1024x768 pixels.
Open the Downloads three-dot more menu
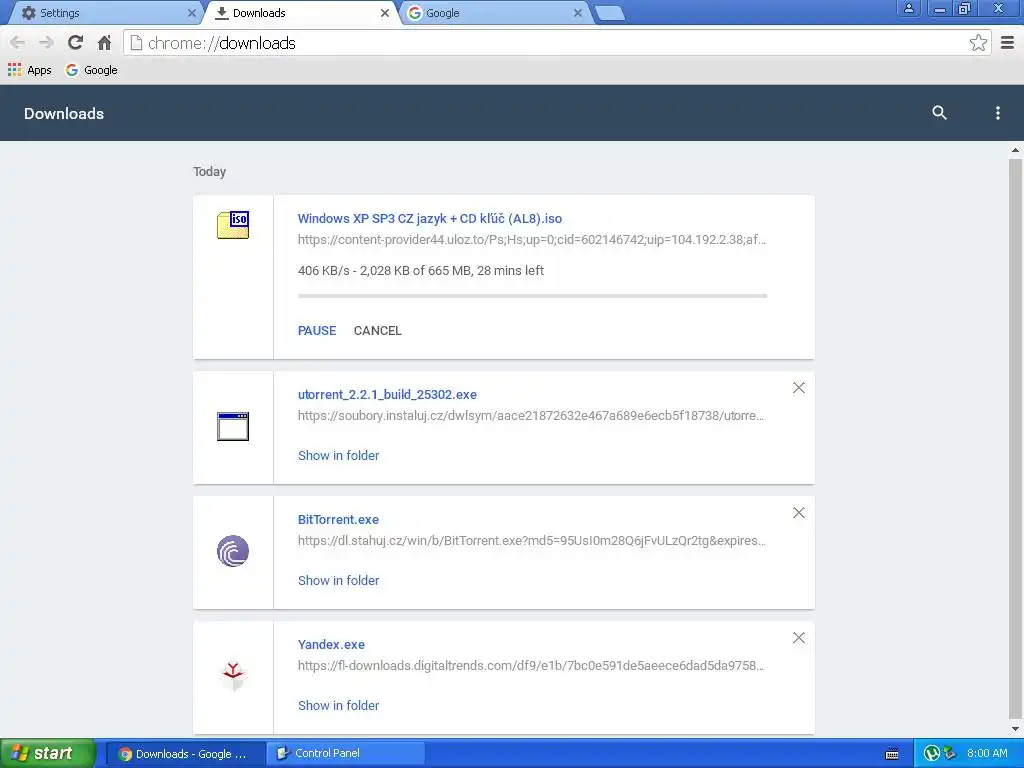coord(997,113)
